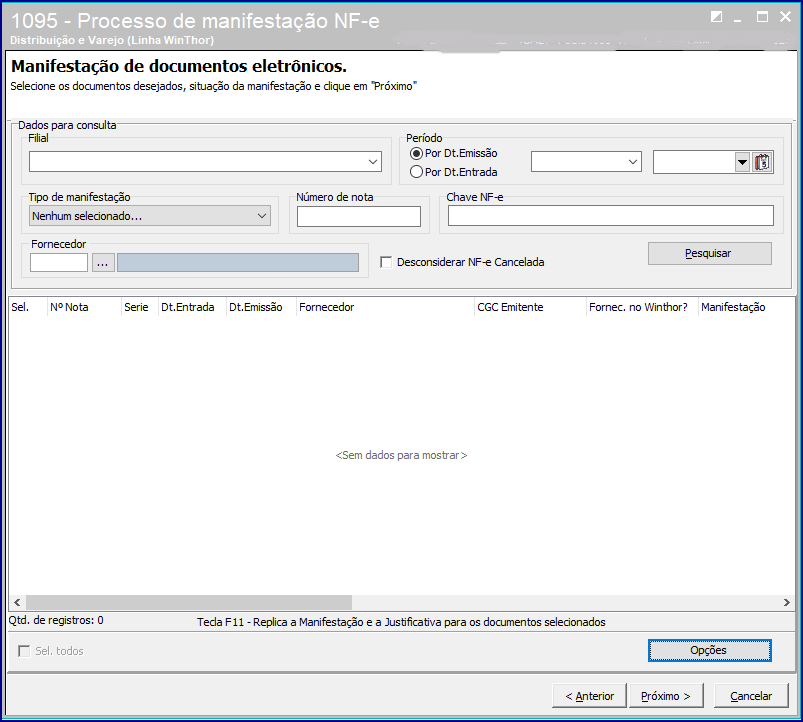
Task: Click the Cancelar button
Action: [751, 696]
